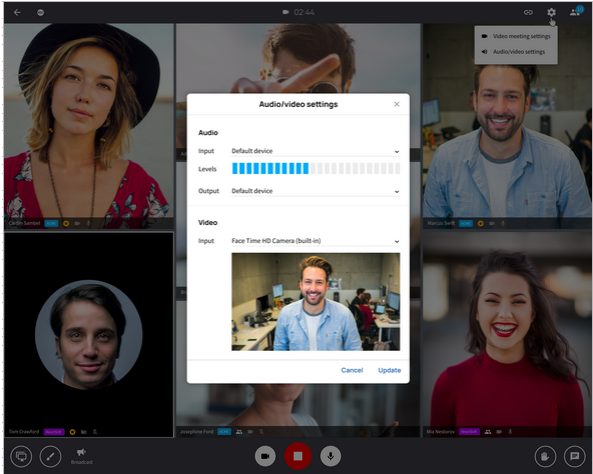Screen dimensions: 593x474
Task: Start screen sharing from bottom toolbar
Action: (x=21, y=456)
